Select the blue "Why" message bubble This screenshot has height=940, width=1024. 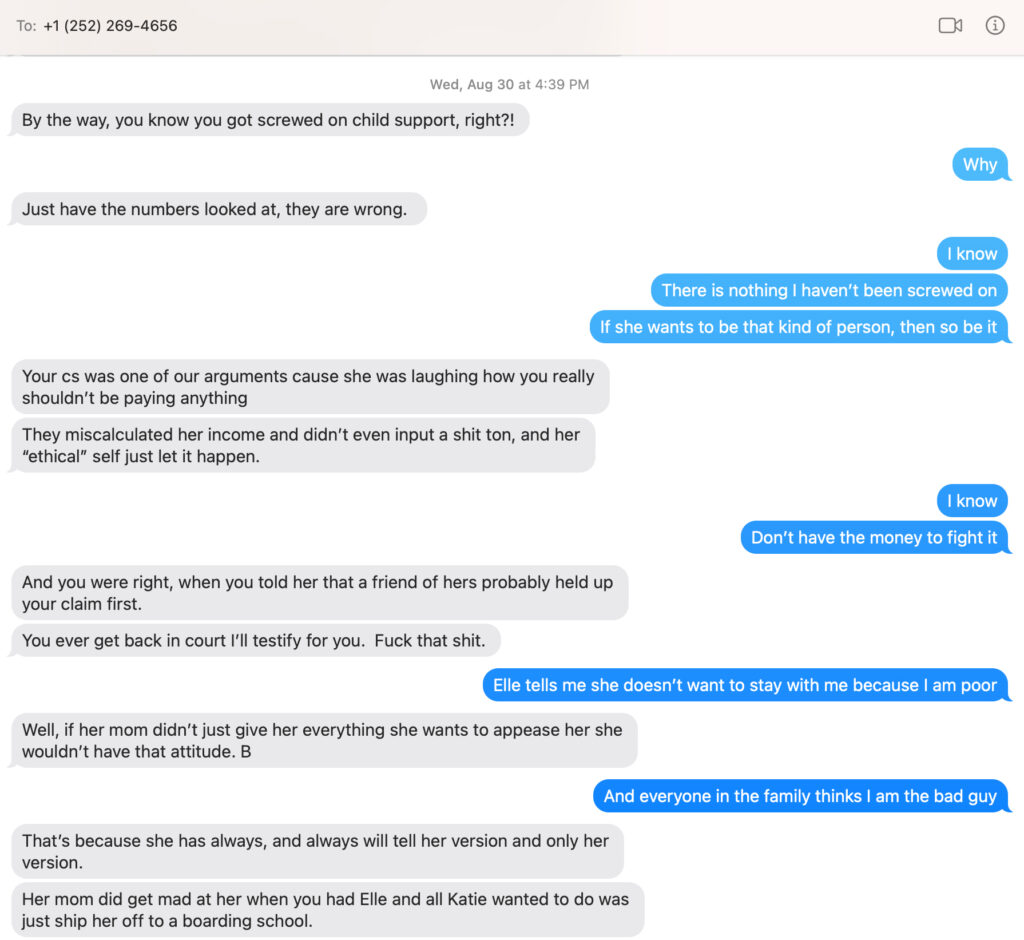coord(979,165)
